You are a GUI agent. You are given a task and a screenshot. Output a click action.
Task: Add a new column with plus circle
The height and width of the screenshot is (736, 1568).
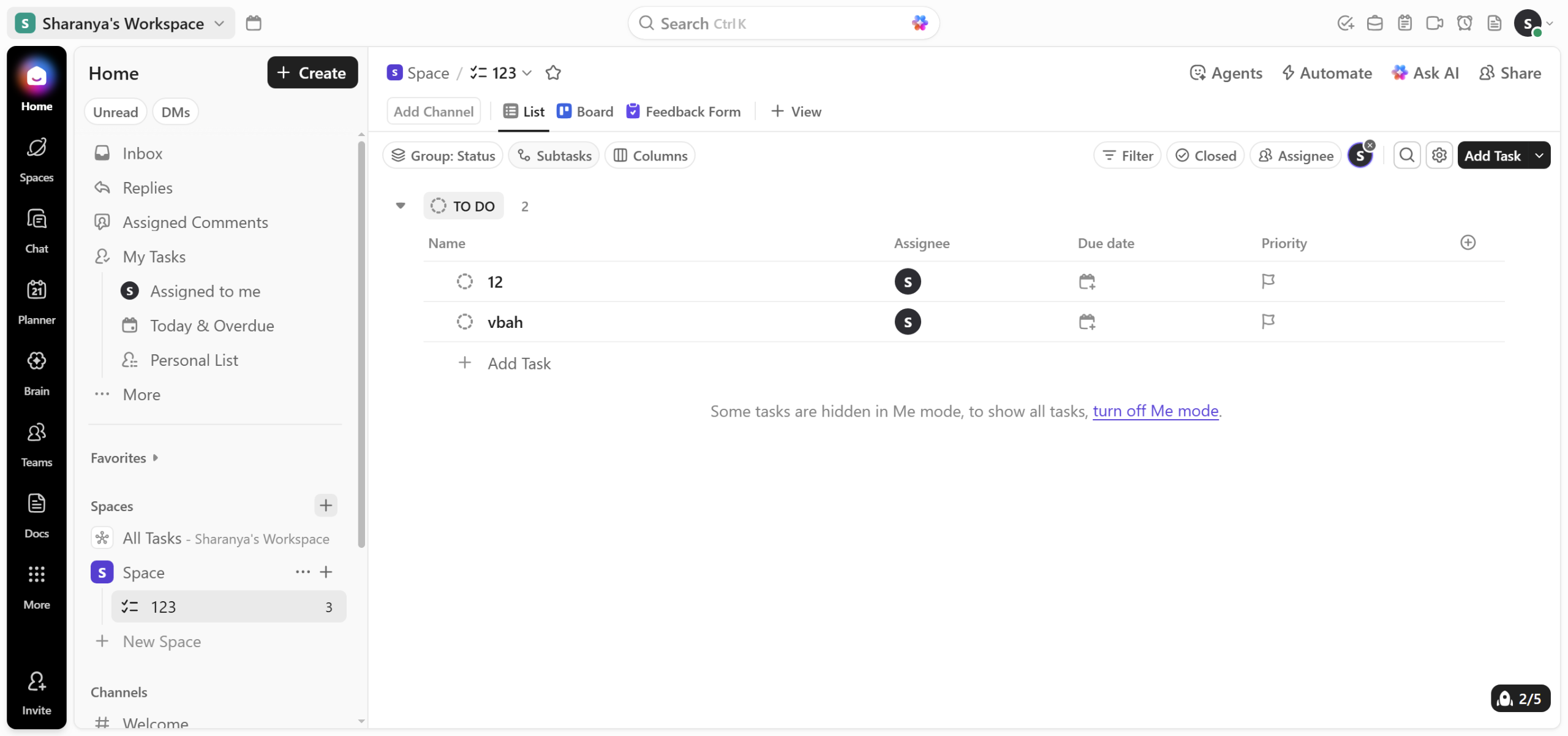coord(1468,243)
